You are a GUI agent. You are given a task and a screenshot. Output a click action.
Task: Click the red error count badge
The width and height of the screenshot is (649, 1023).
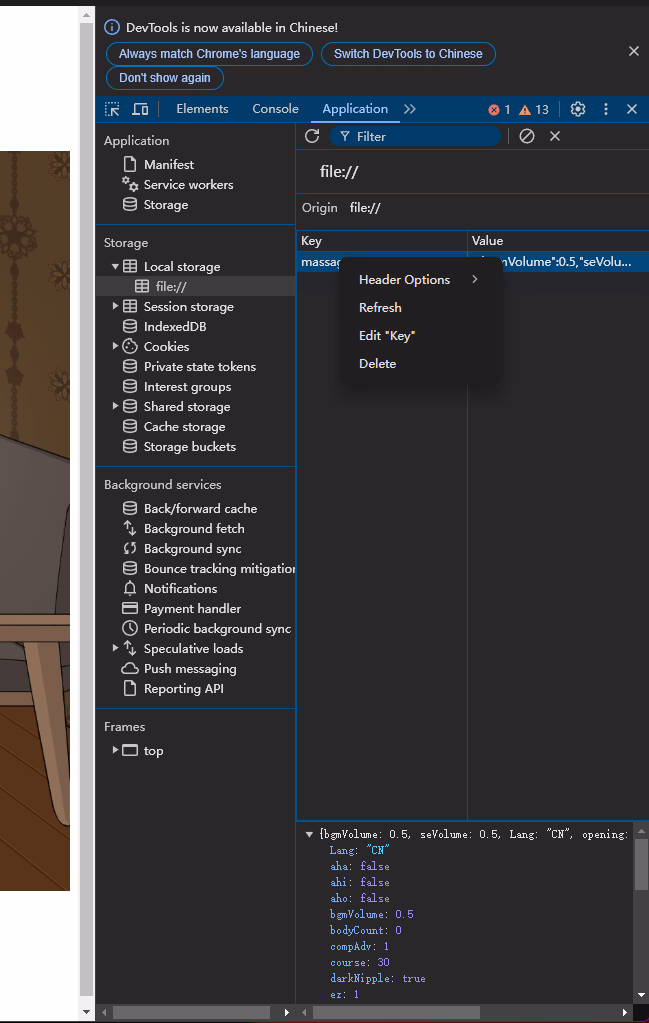pyautogui.click(x=499, y=110)
